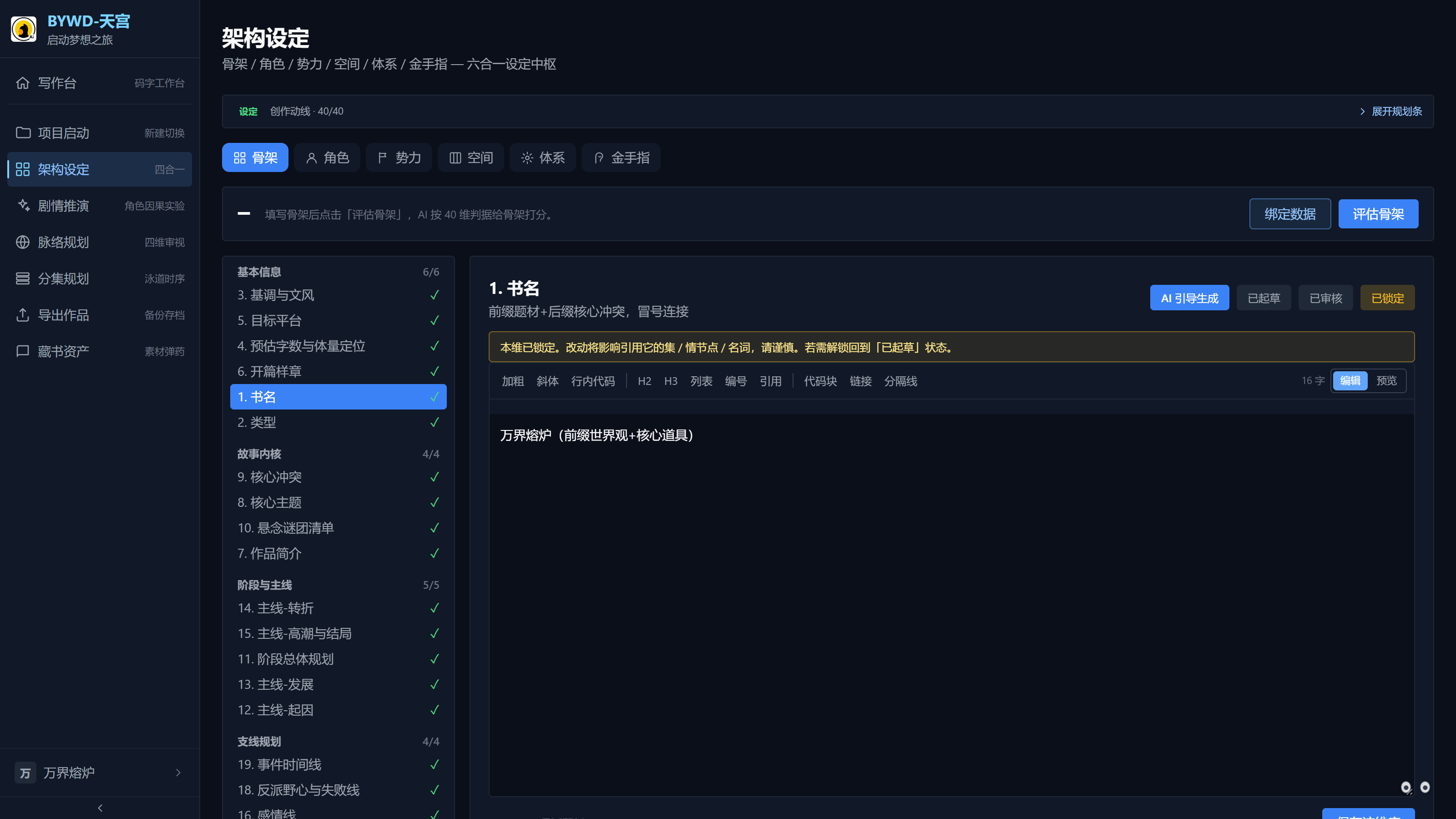The width and height of the screenshot is (1456, 819).
Task: Select 19. 事件时间线 item
Action: click(338, 765)
